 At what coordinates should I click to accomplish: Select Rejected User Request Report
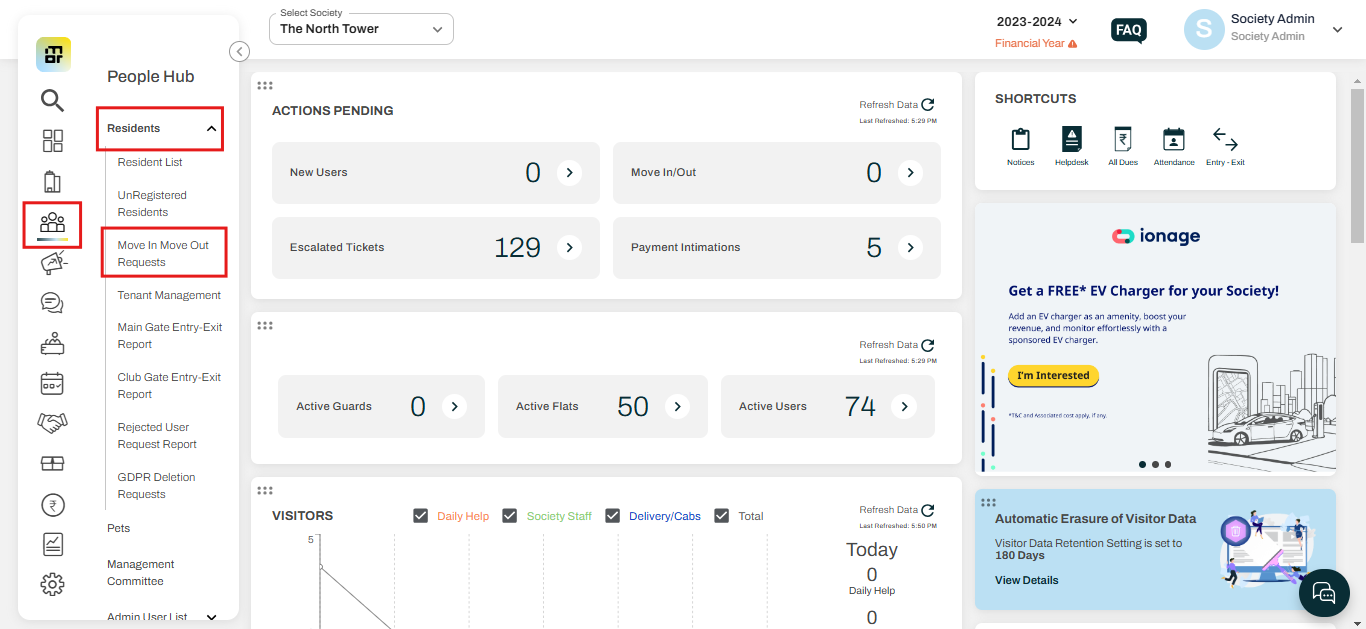click(157, 436)
